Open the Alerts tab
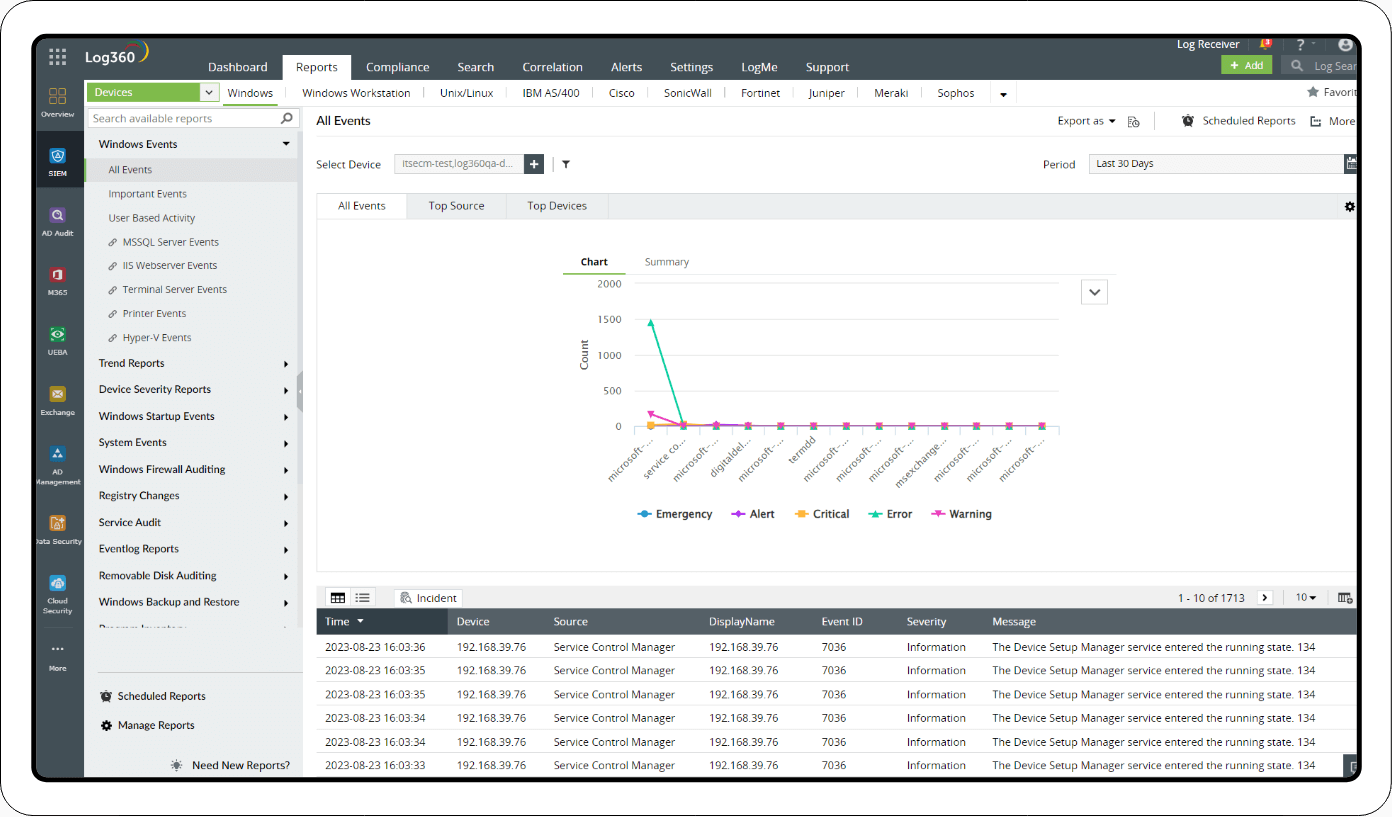This screenshot has height=817, width=1392. pos(627,67)
